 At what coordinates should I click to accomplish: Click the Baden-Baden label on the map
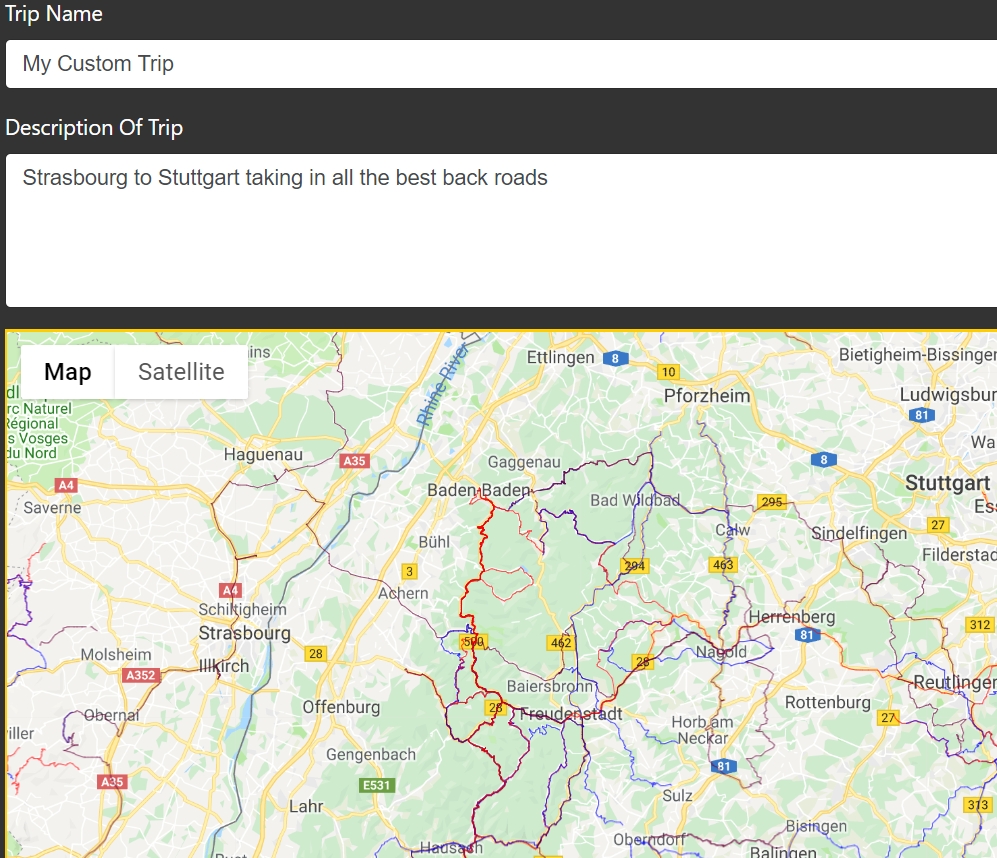point(478,490)
